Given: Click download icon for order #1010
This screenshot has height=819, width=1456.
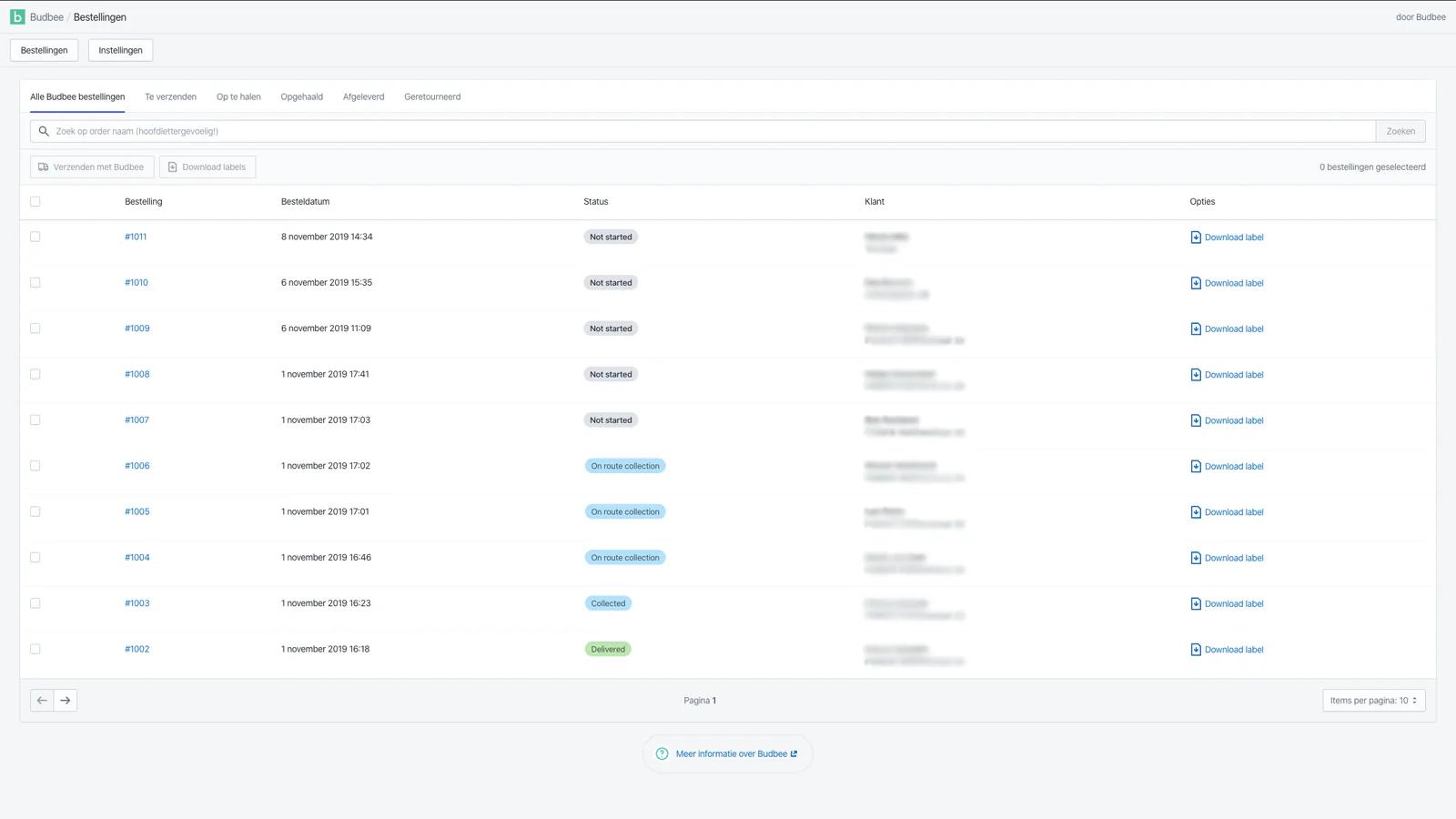Looking at the screenshot, I should point(1196,283).
